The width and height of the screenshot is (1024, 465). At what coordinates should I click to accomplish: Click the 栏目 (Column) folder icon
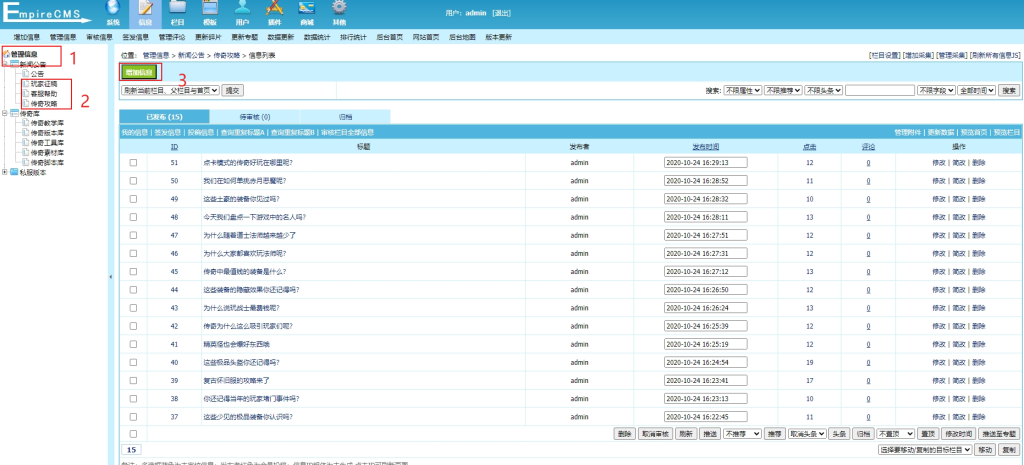[x=178, y=12]
